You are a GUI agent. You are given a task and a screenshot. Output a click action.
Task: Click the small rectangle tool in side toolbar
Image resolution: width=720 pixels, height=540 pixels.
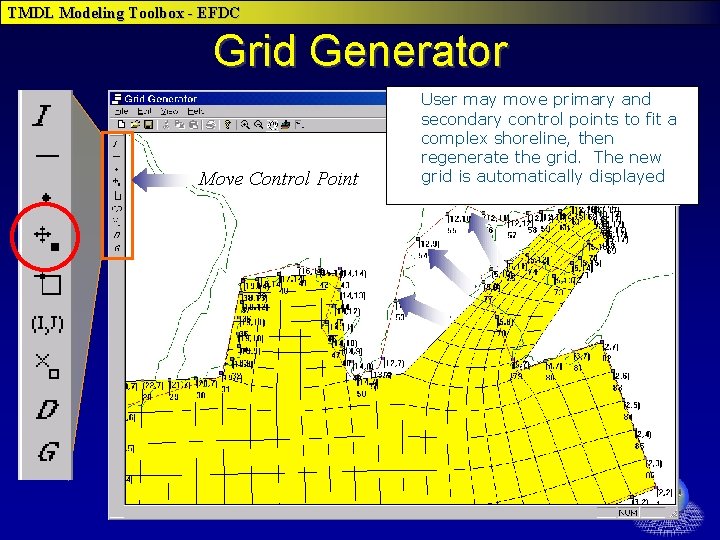(x=117, y=195)
